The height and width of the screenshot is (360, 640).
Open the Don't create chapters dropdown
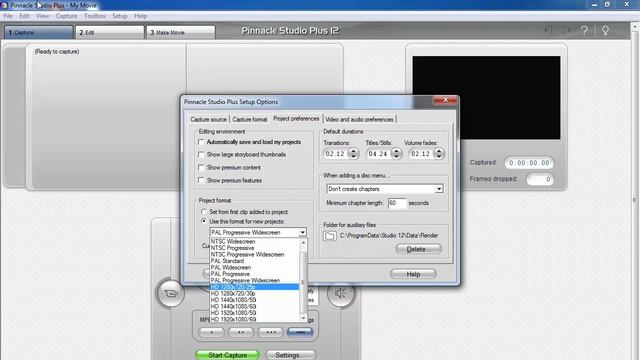pos(439,189)
